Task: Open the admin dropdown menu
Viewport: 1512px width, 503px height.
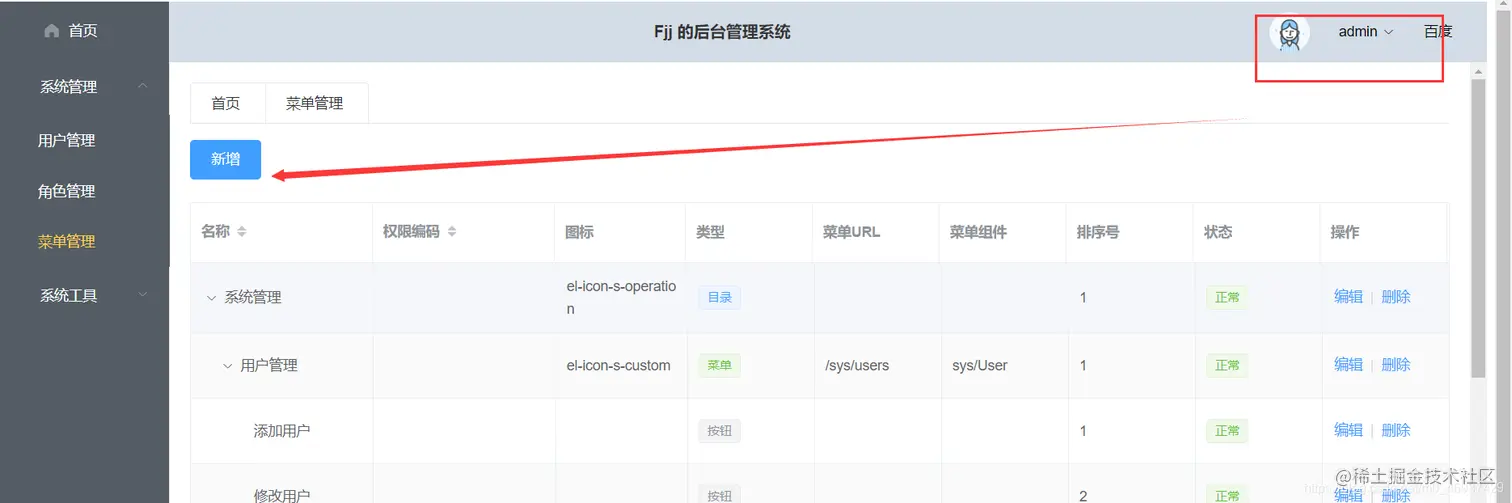Action: pos(1366,32)
